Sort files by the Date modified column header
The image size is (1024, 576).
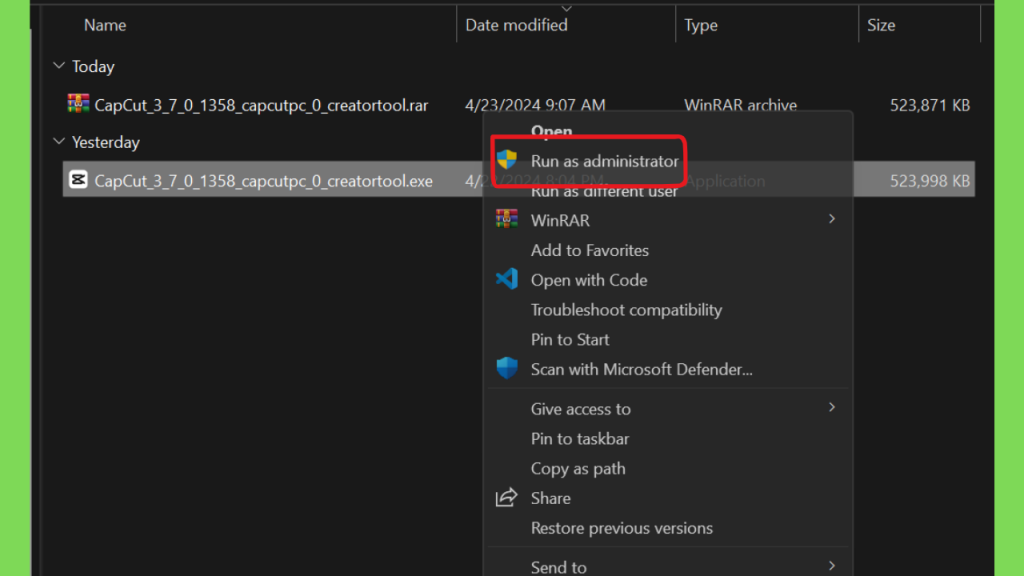click(x=516, y=25)
